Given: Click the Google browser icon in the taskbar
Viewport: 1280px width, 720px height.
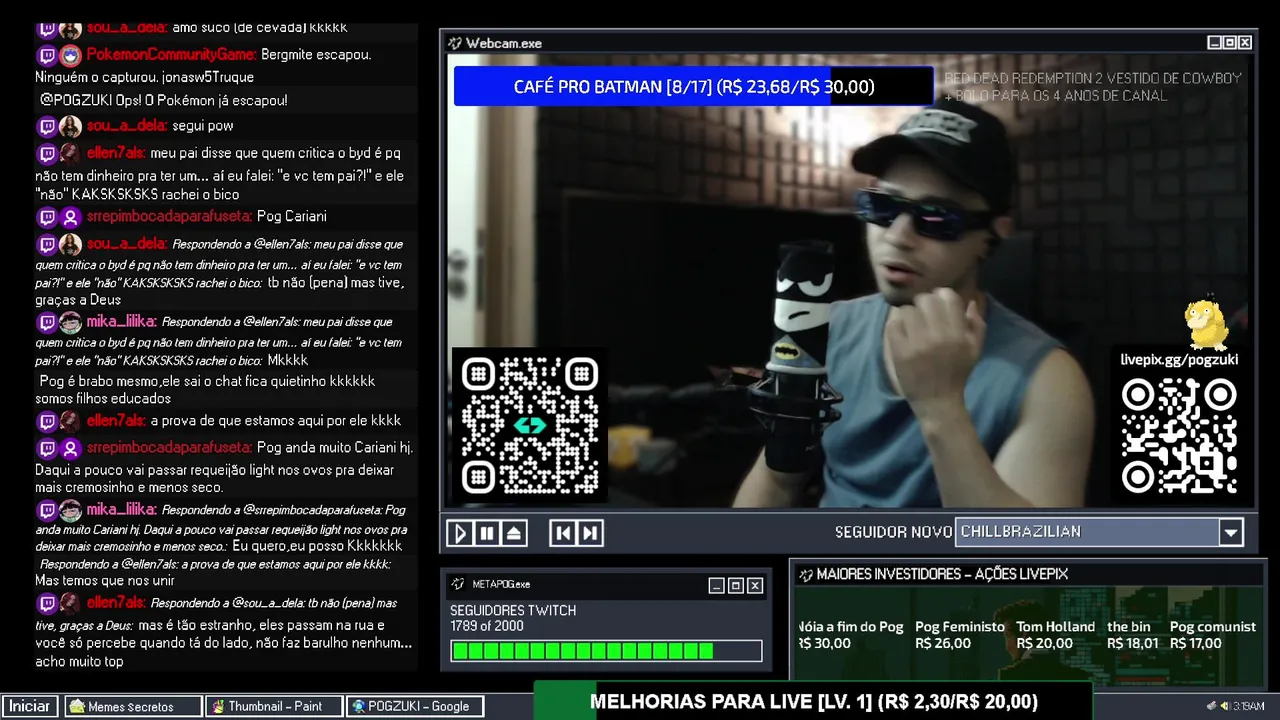Looking at the screenshot, I should click(359, 707).
